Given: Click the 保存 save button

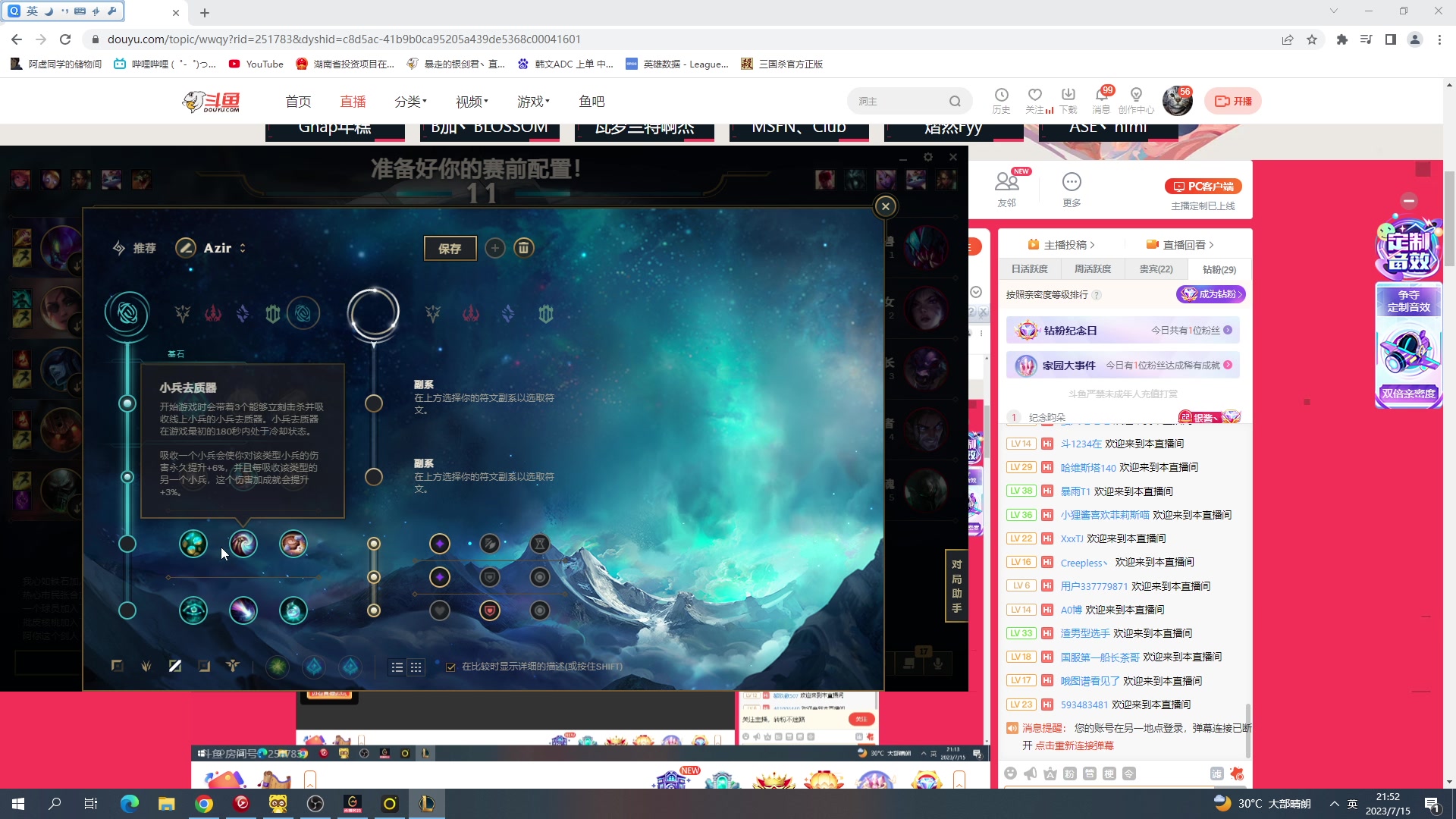Looking at the screenshot, I should [x=450, y=248].
